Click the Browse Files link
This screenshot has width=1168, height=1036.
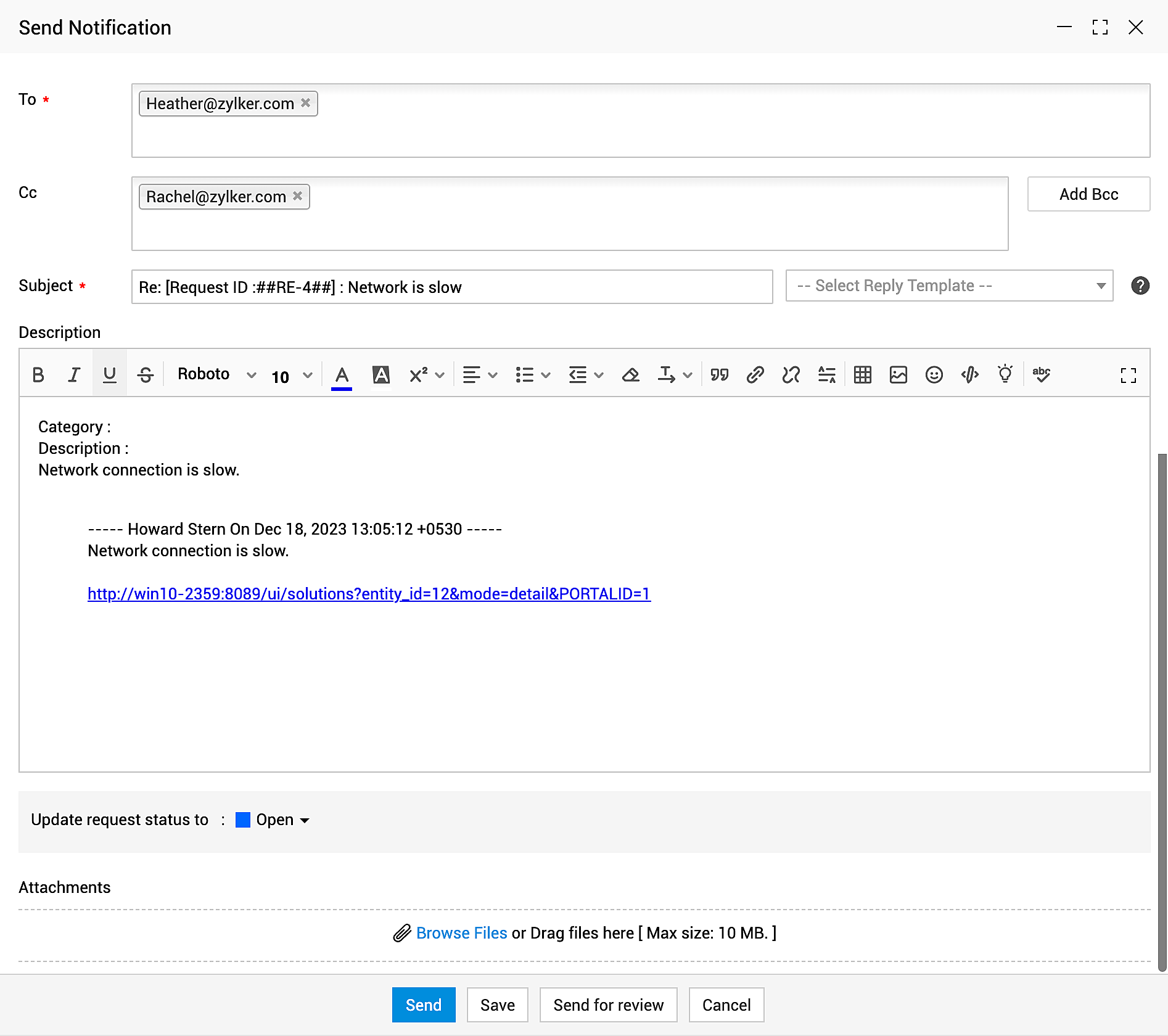[x=461, y=933]
